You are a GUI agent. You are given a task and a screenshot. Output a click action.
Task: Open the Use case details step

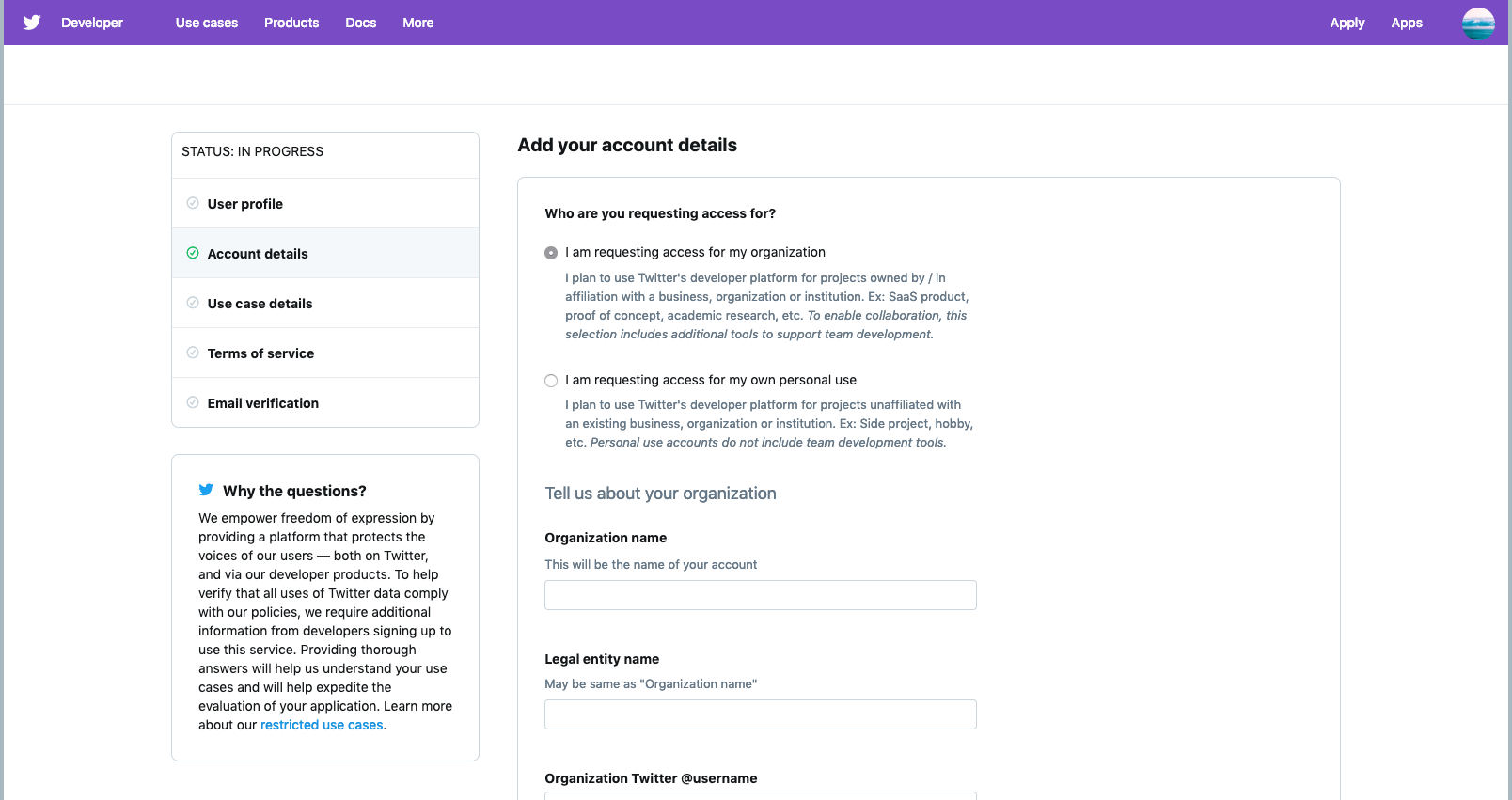(260, 304)
